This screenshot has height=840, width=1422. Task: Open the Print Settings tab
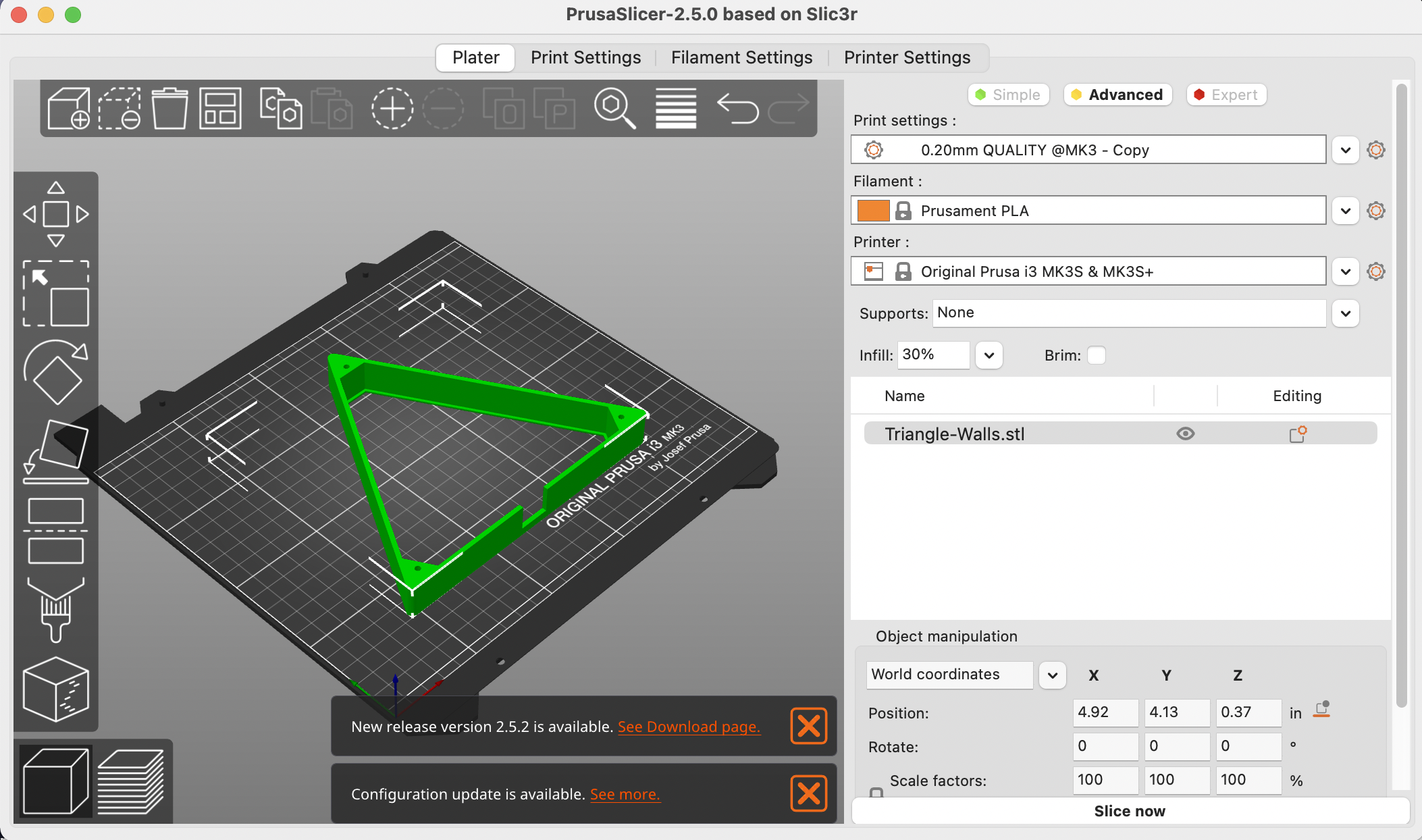pyautogui.click(x=585, y=57)
